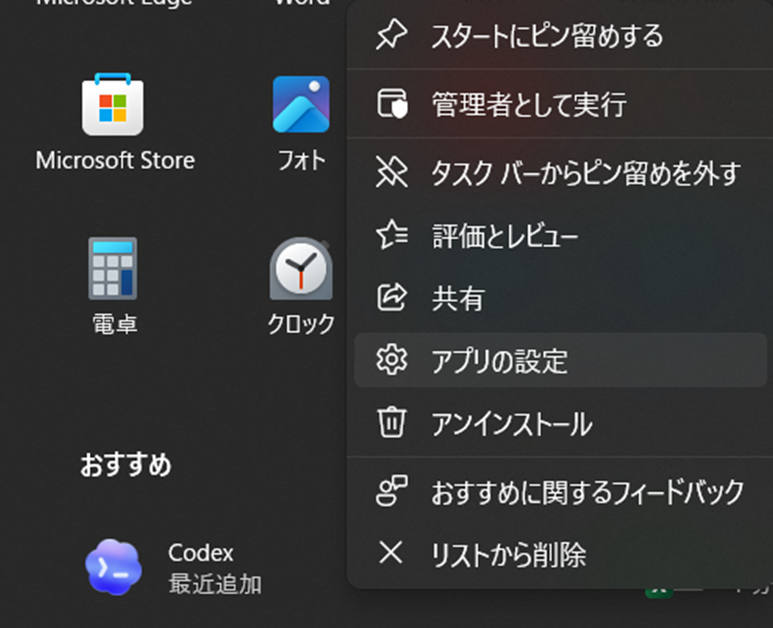Open the Microsoft Store app icon

(112, 105)
